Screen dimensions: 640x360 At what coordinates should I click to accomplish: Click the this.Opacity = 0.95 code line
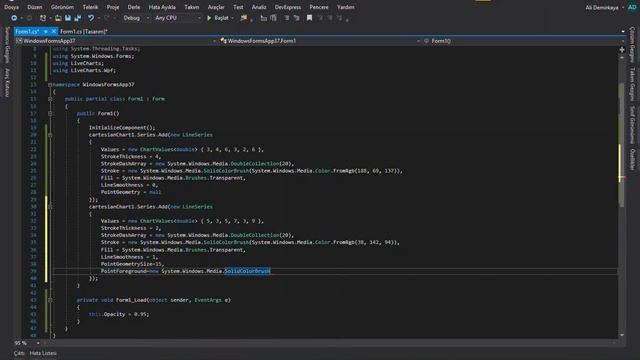[119, 314]
